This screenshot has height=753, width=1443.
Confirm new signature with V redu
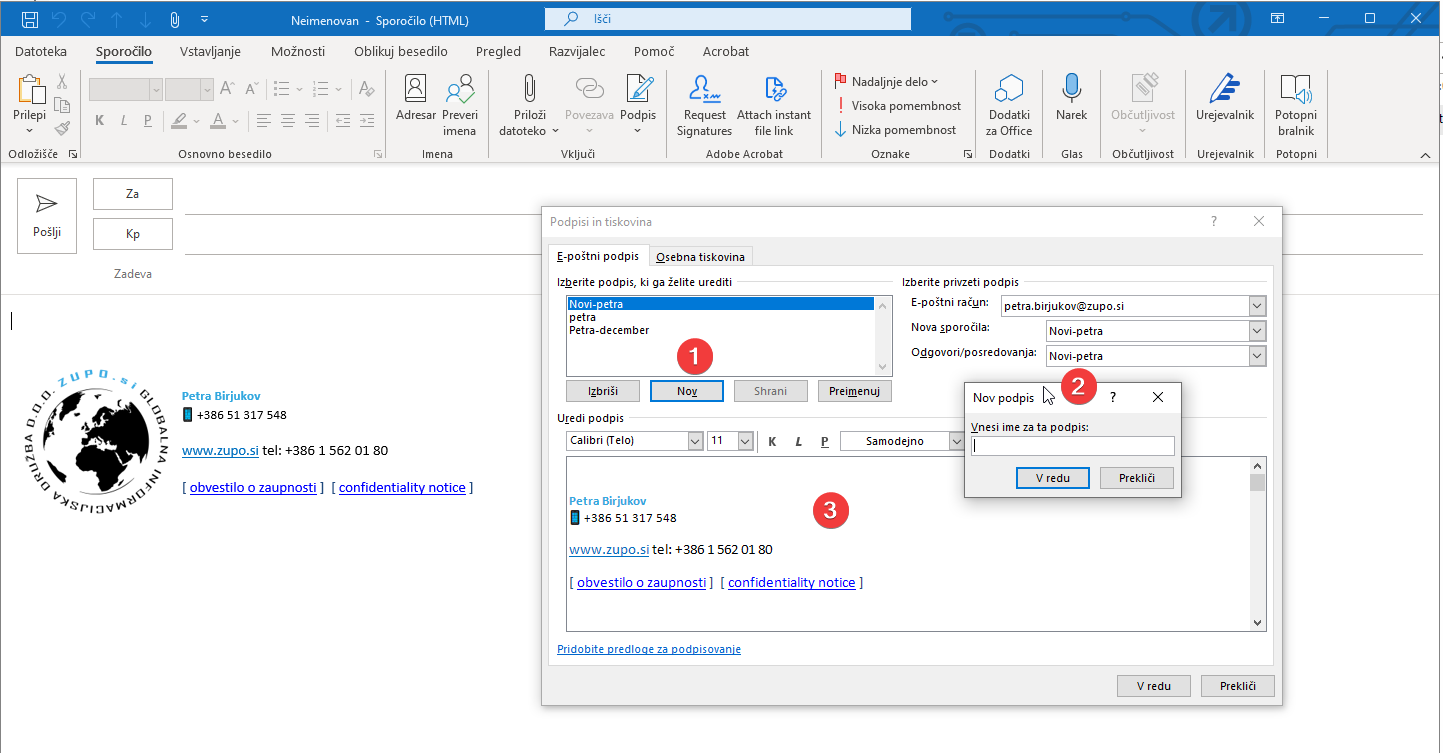click(1053, 478)
